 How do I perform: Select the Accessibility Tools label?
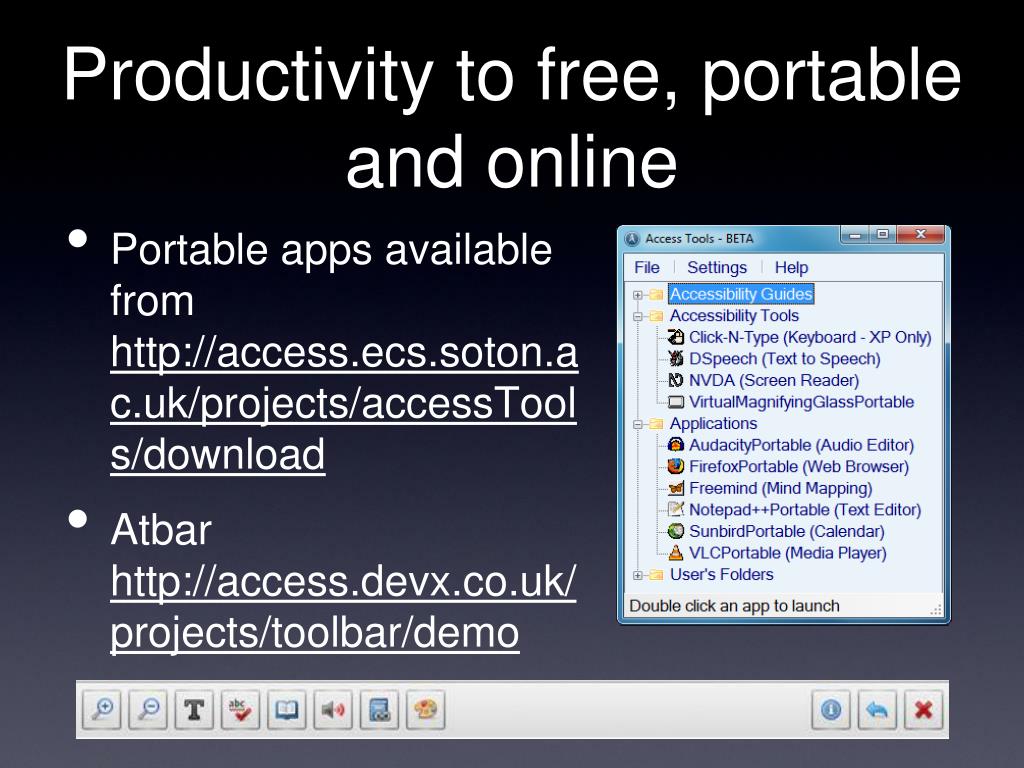point(734,315)
